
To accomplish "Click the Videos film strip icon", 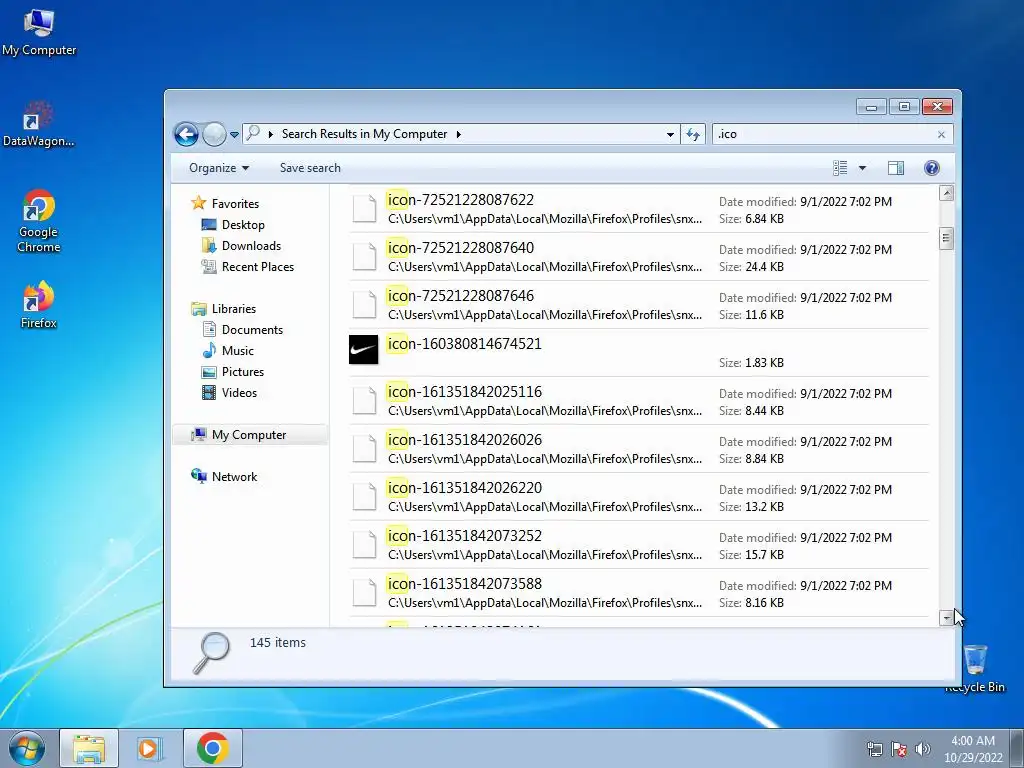I will coord(209,392).
